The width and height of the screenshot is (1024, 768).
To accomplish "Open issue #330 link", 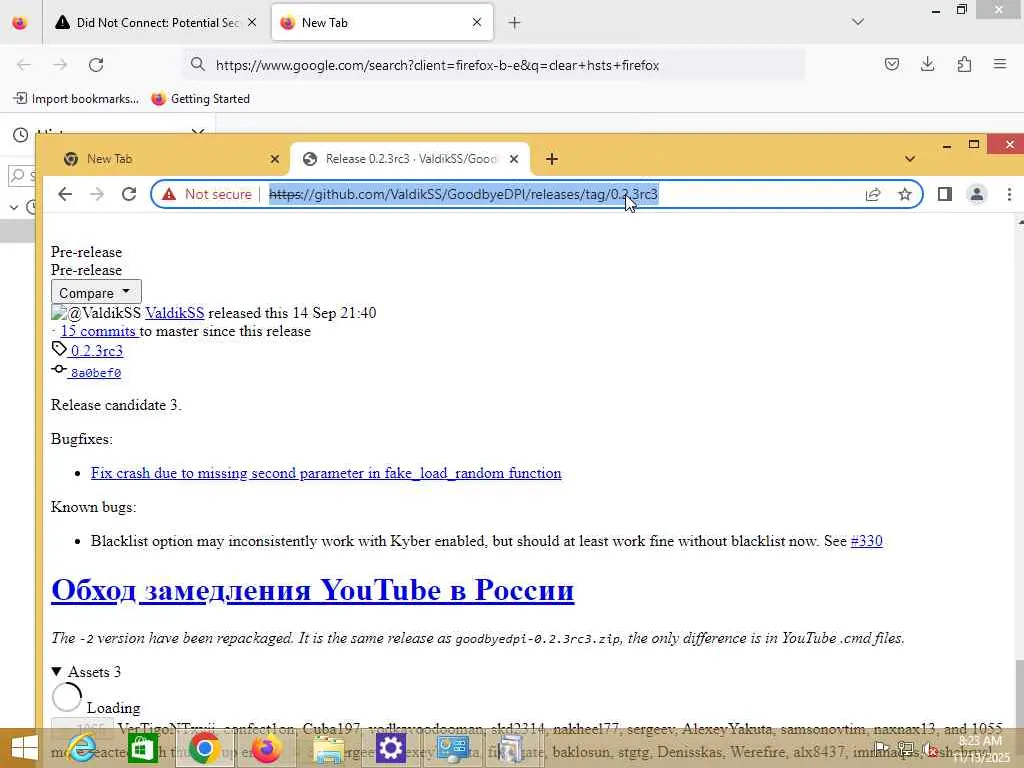I will coord(867,541).
